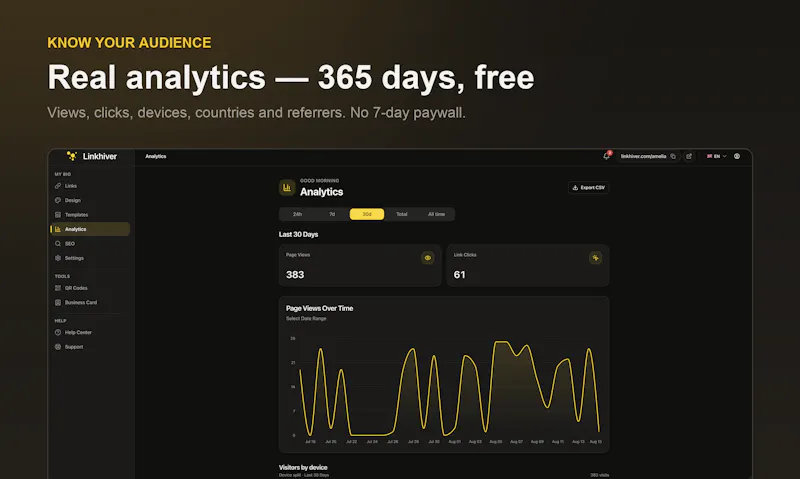The image size is (800, 479).
Task: Click the Jul 30 axis label
Action: pos(434,442)
